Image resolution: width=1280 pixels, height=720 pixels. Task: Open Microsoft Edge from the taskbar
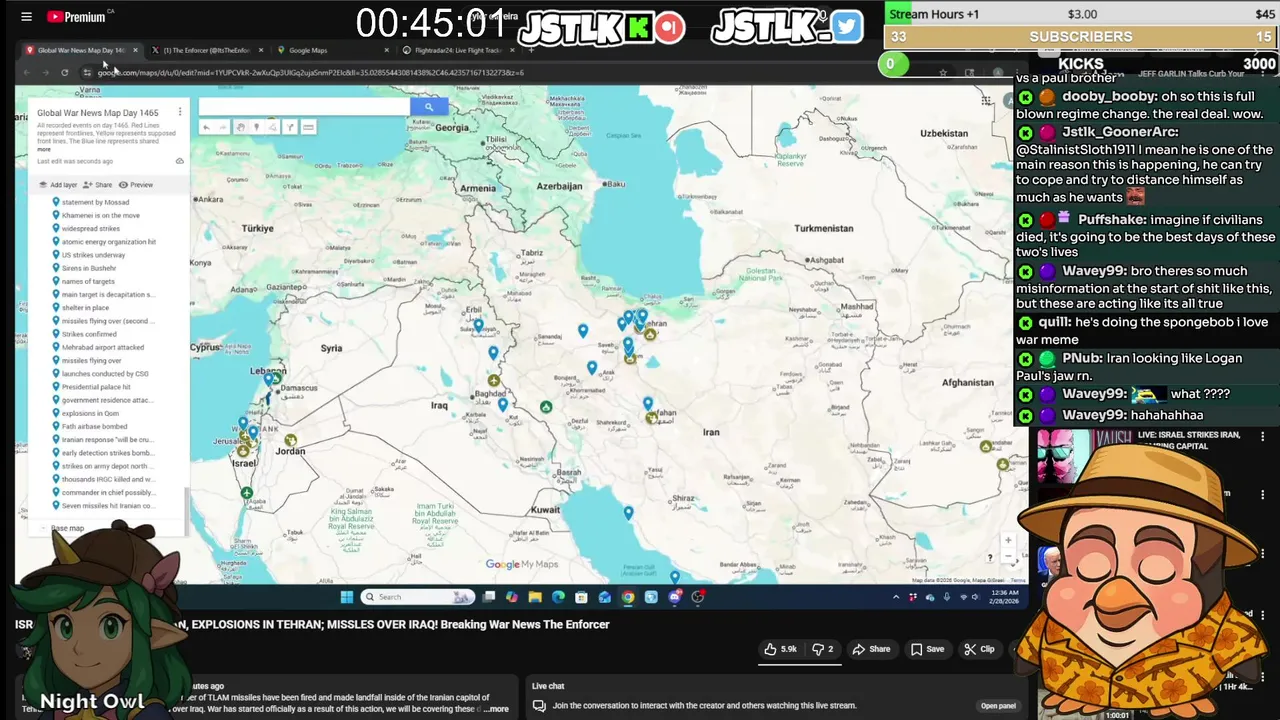coord(558,597)
